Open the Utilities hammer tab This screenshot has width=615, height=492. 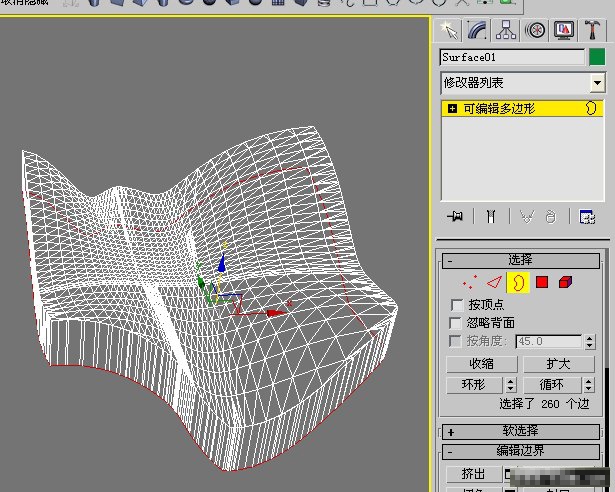[x=593, y=30]
